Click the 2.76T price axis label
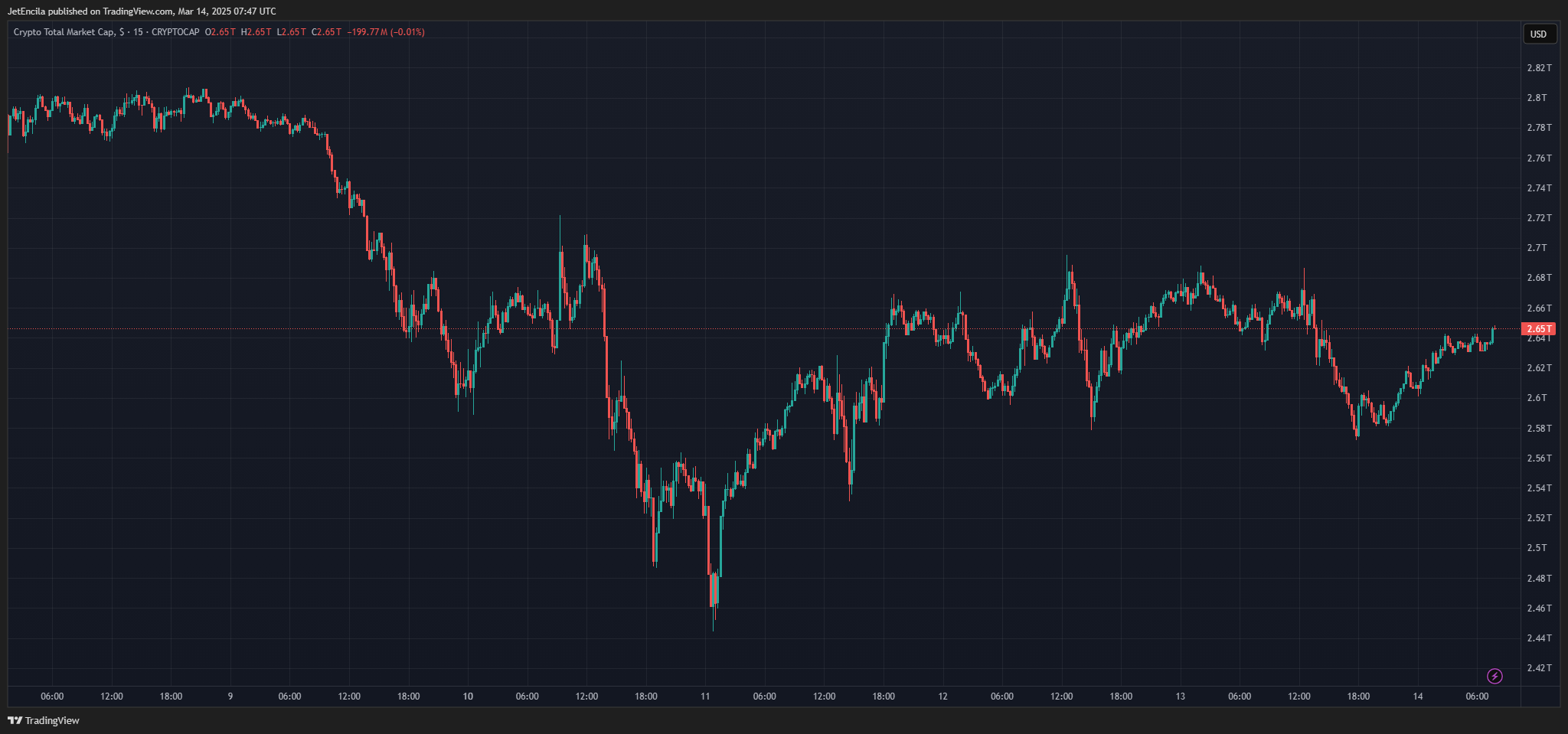Viewport: 1568px width, 734px height. [x=1539, y=158]
